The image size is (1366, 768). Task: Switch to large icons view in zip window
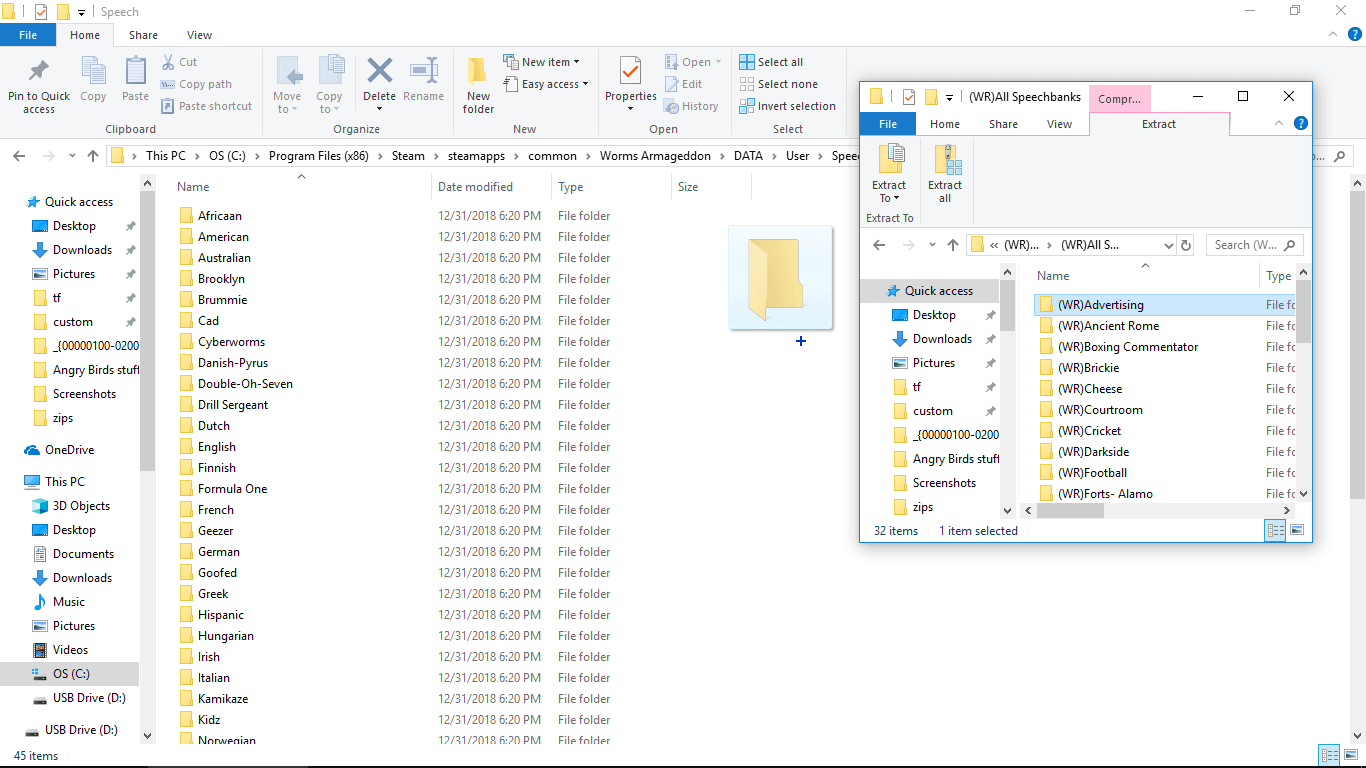(x=1297, y=531)
